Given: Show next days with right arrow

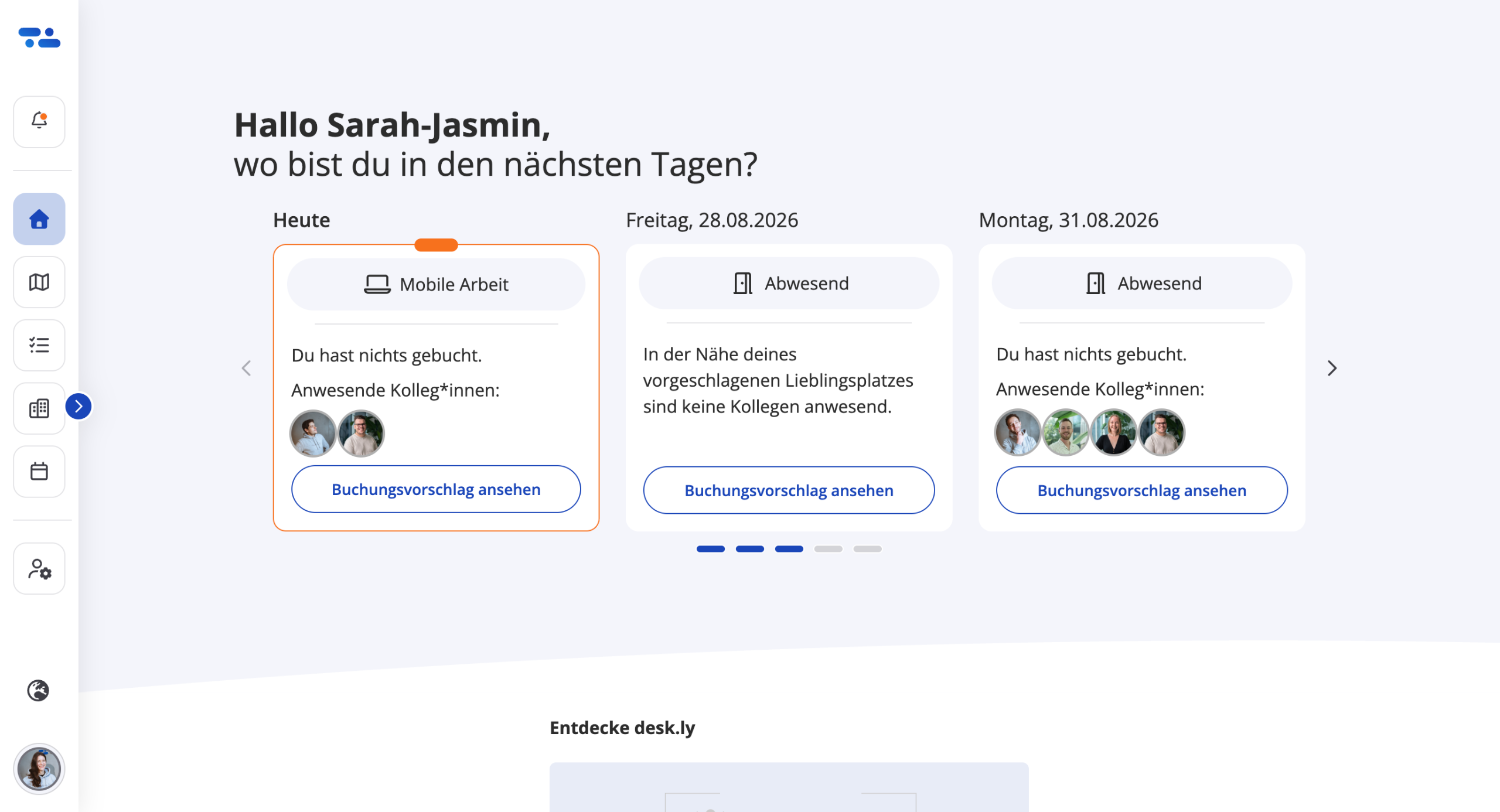Looking at the screenshot, I should click(1332, 369).
